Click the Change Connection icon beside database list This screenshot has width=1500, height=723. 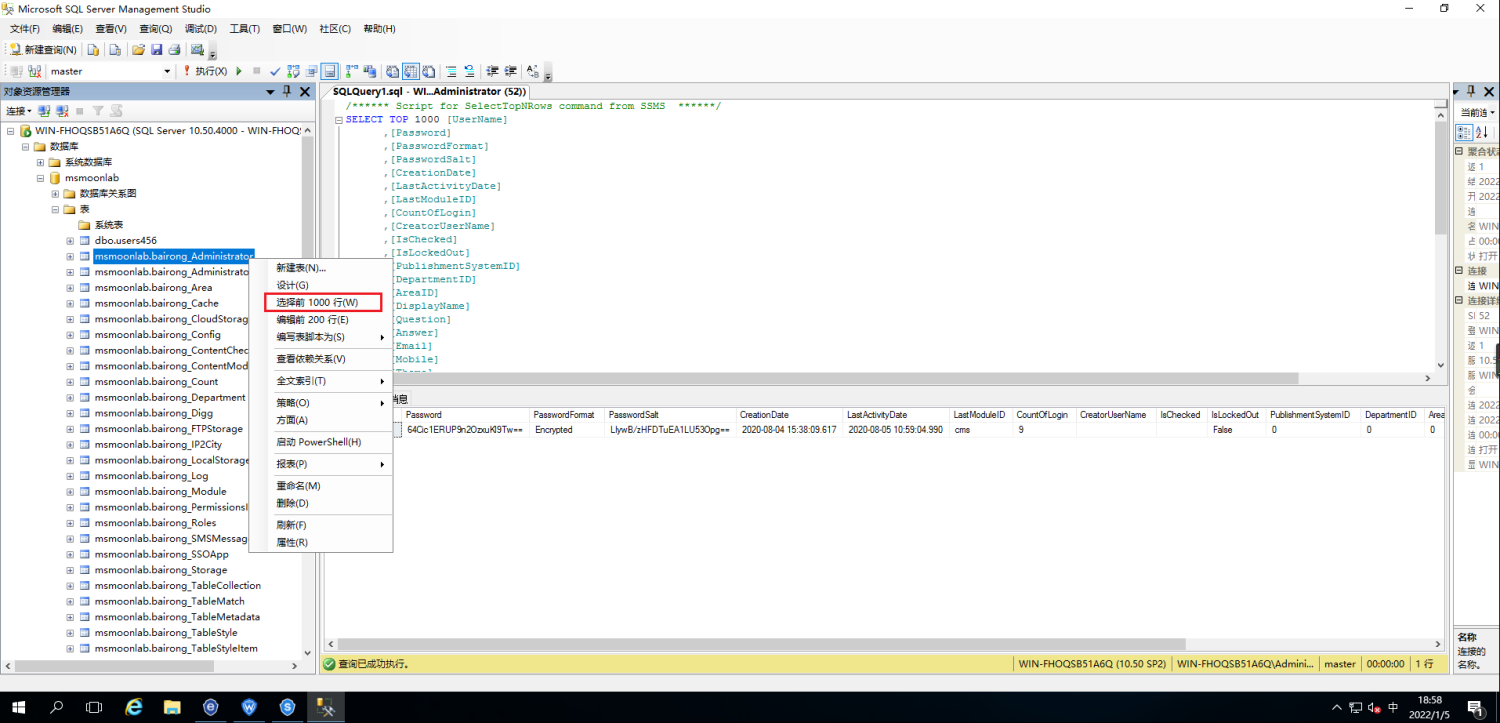pos(35,71)
